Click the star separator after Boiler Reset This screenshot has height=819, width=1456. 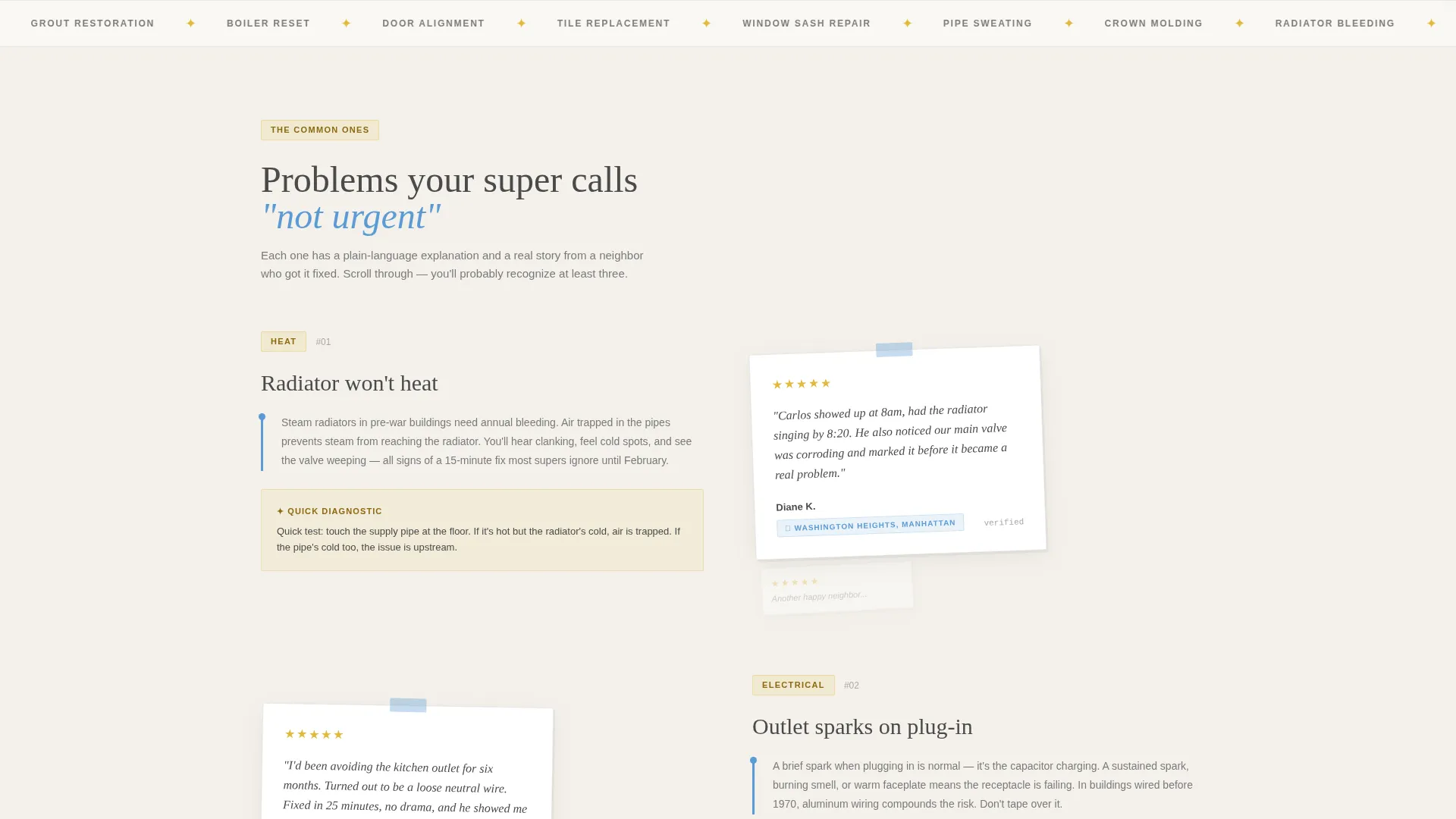pos(347,24)
